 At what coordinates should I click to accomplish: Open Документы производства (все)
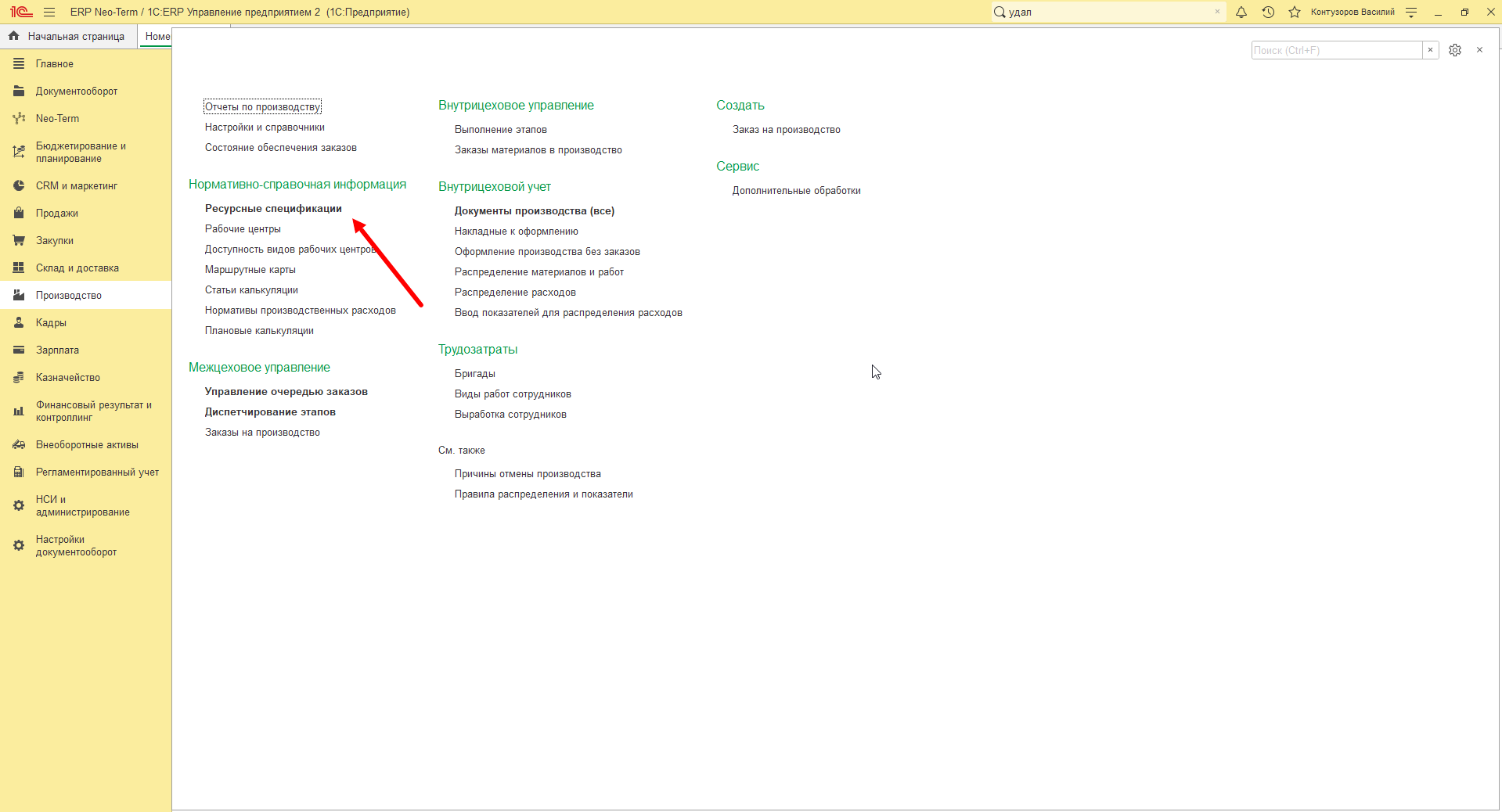(x=535, y=211)
